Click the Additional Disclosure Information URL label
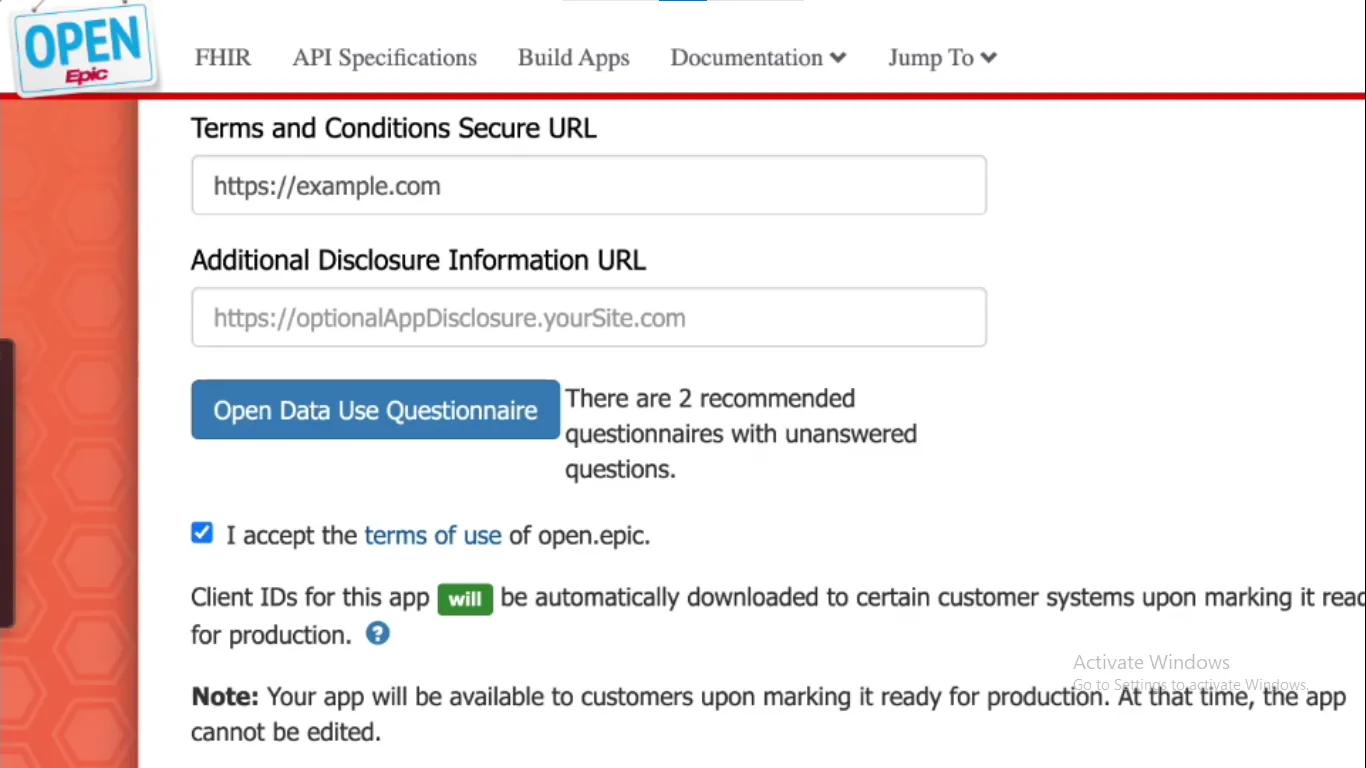The image size is (1366, 768). (418, 261)
